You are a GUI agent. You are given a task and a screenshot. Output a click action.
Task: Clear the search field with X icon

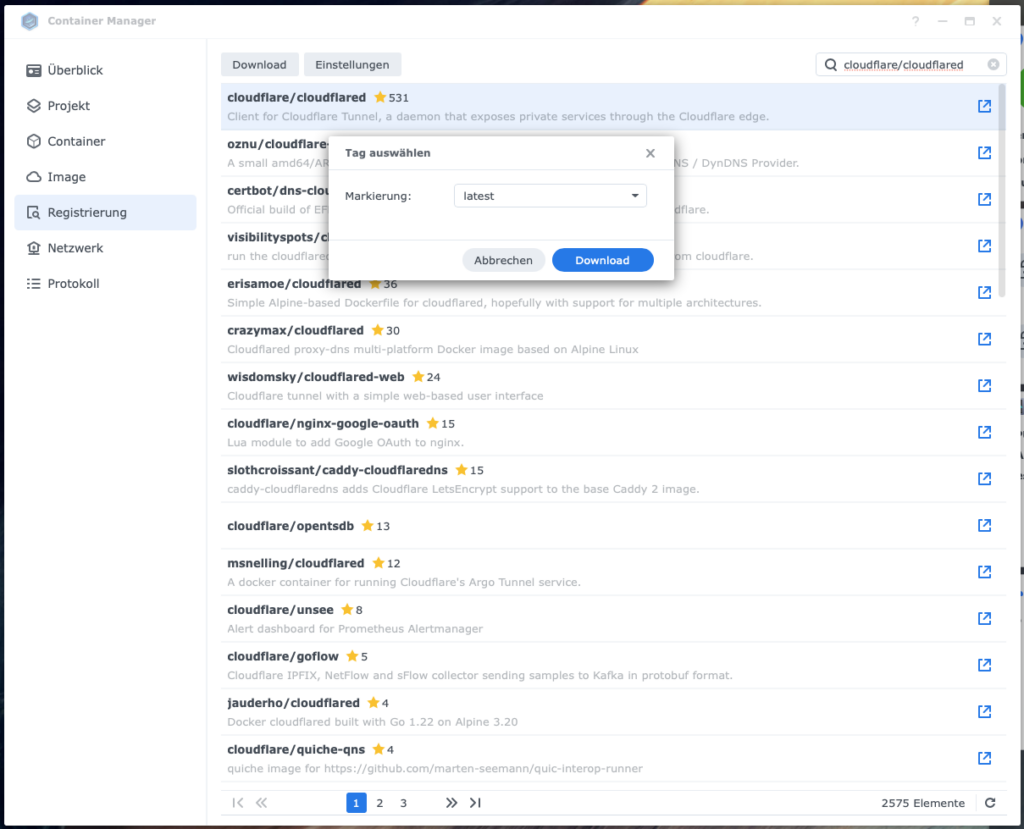(x=993, y=65)
